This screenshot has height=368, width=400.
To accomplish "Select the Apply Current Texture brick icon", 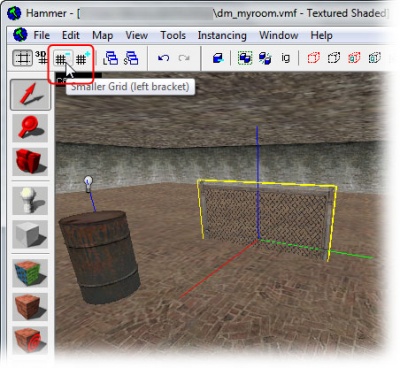I will tap(30, 307).
